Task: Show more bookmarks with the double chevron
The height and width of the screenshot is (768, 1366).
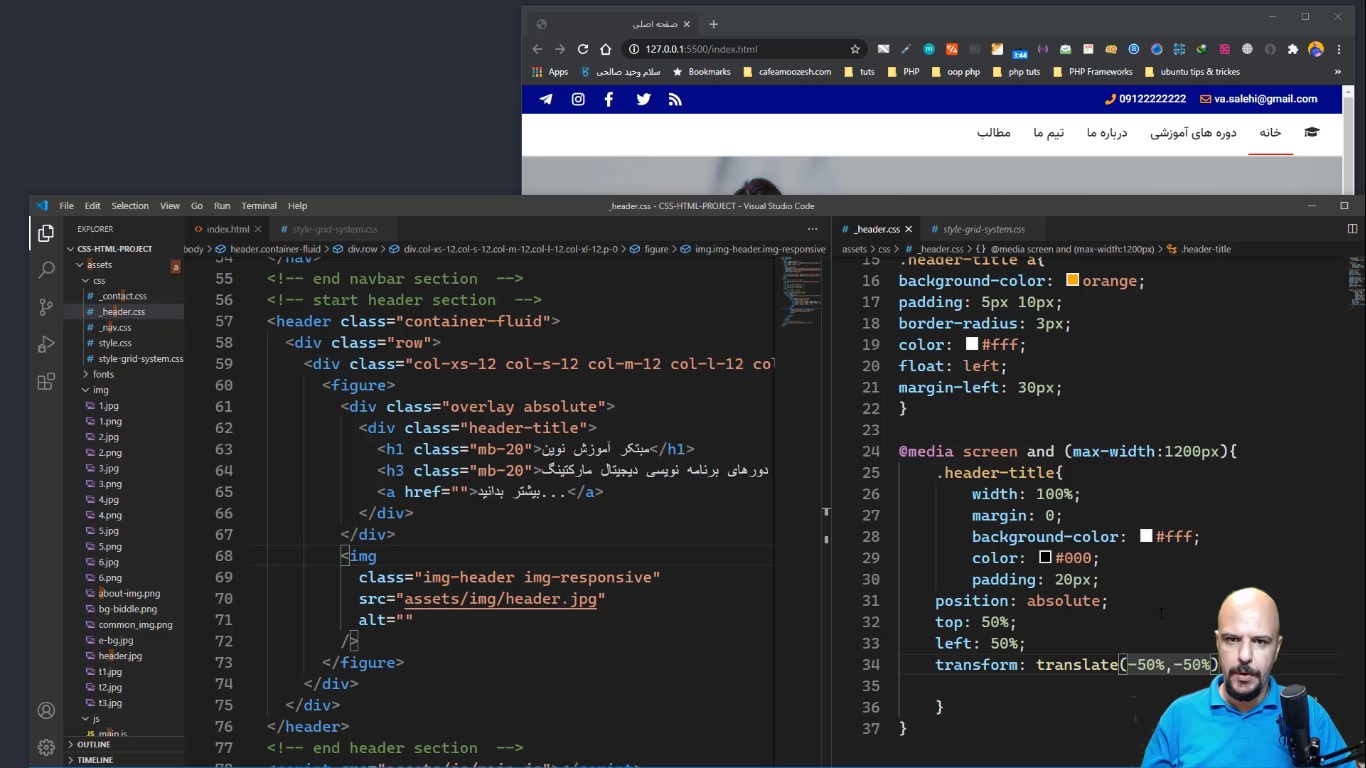Action: 1338,72
